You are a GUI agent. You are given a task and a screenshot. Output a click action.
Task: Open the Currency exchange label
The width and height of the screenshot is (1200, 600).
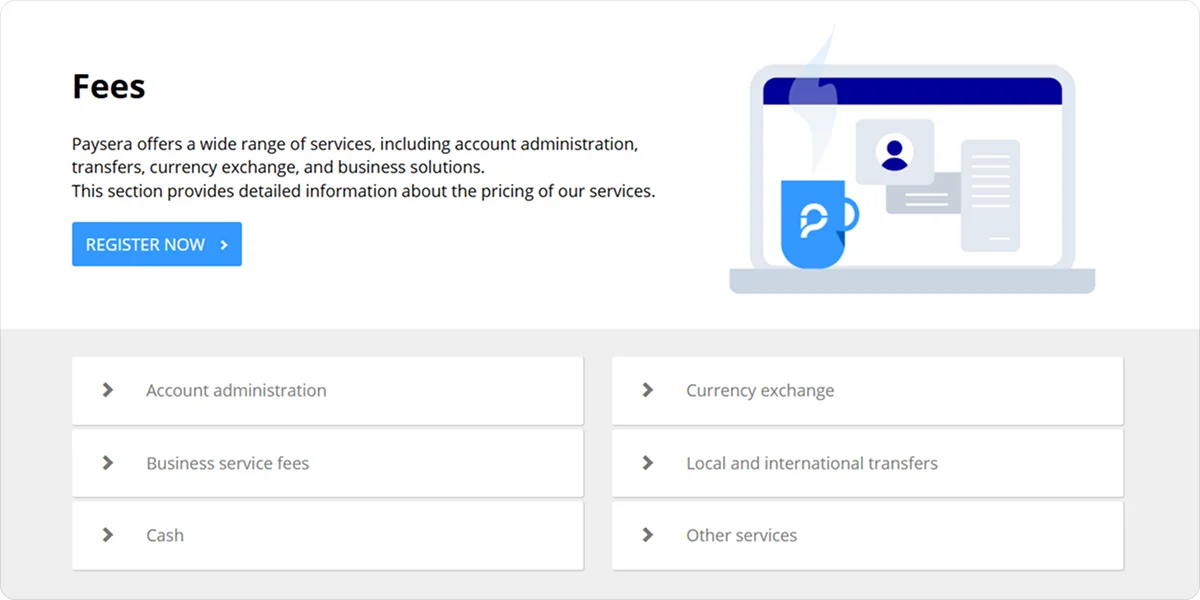pyautogui.click(x=760, y=391)
